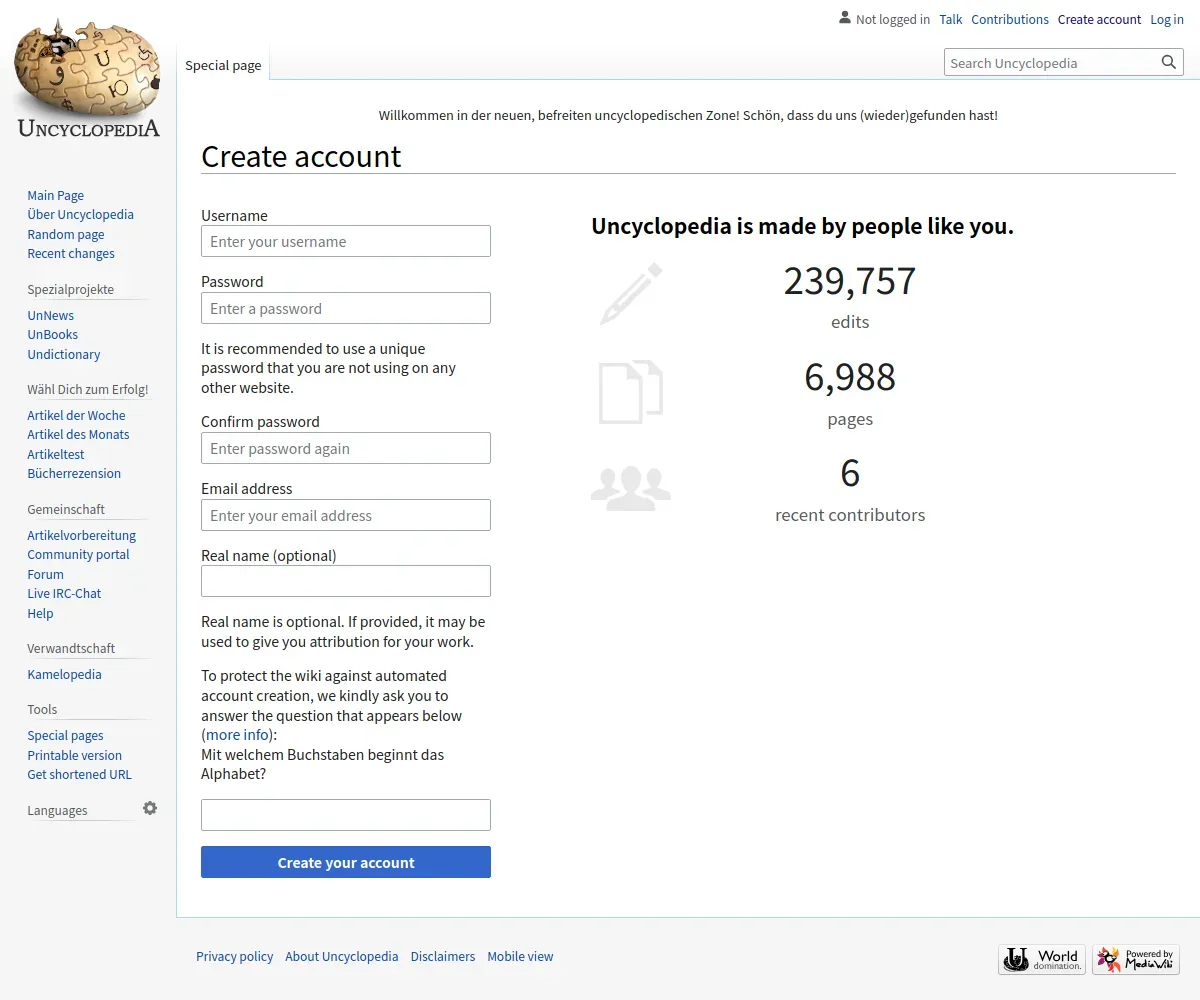Screen dimensions: 1200x1000
Task: Click the Create your account button
Action: [346, 862]
